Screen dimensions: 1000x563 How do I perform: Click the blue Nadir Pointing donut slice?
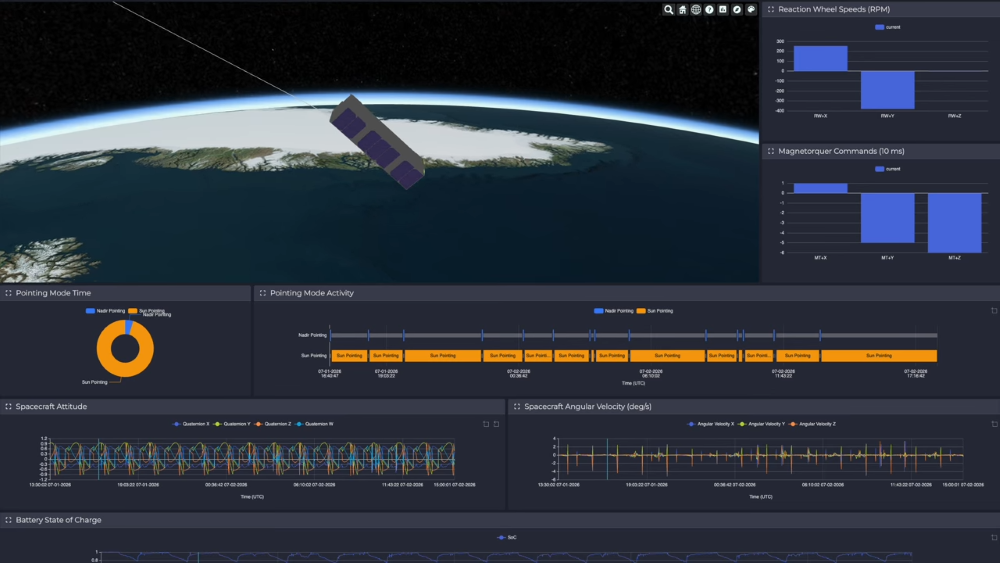[129, 327]
